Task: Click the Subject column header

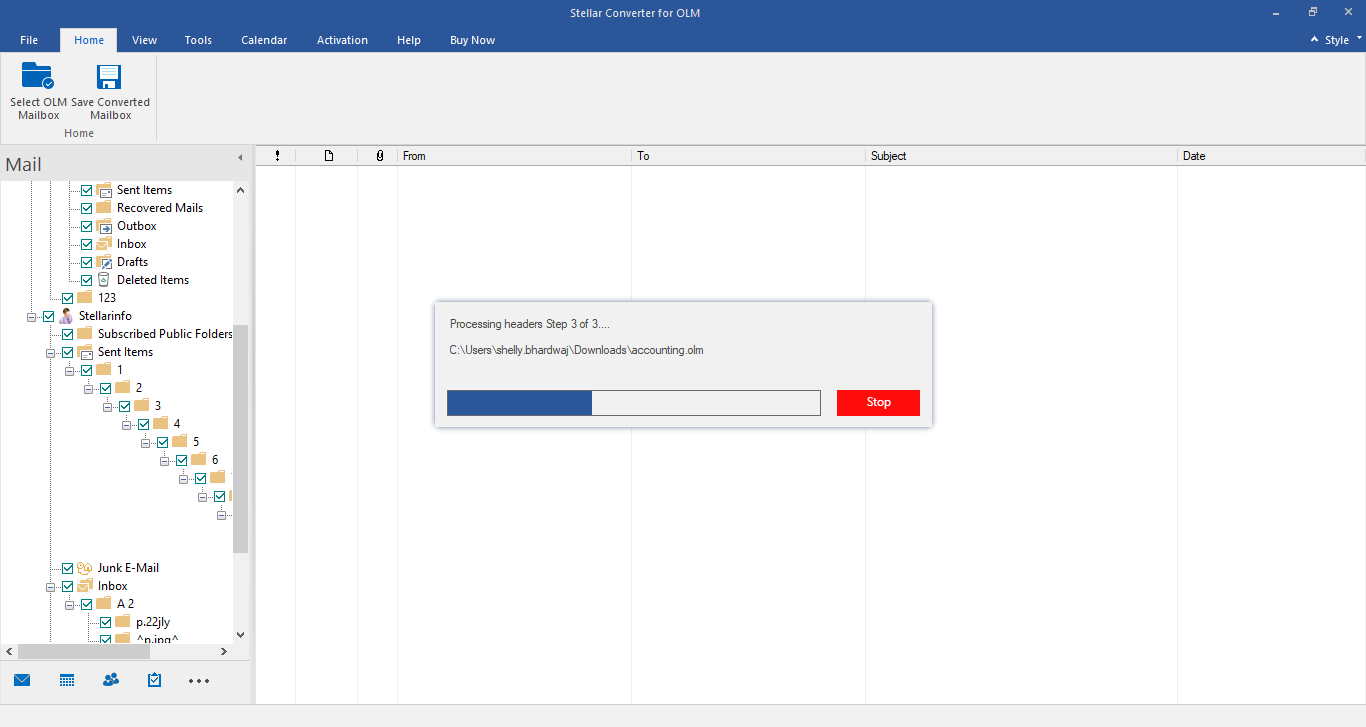Action: point(1020,156)
